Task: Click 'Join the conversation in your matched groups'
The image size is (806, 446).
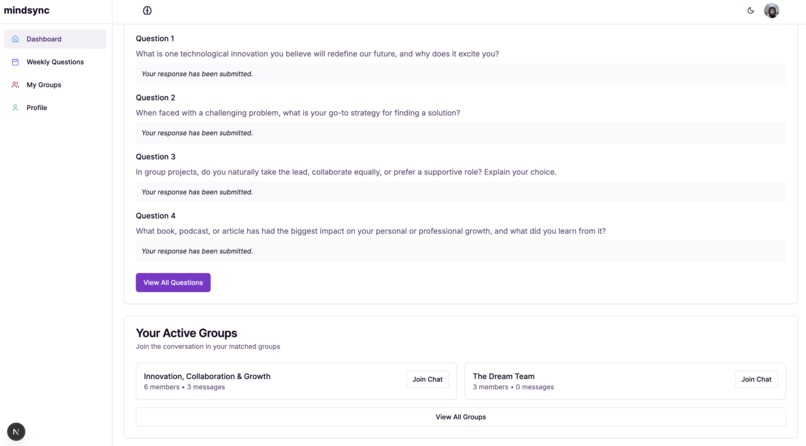Action: click(x=208, y=347)
